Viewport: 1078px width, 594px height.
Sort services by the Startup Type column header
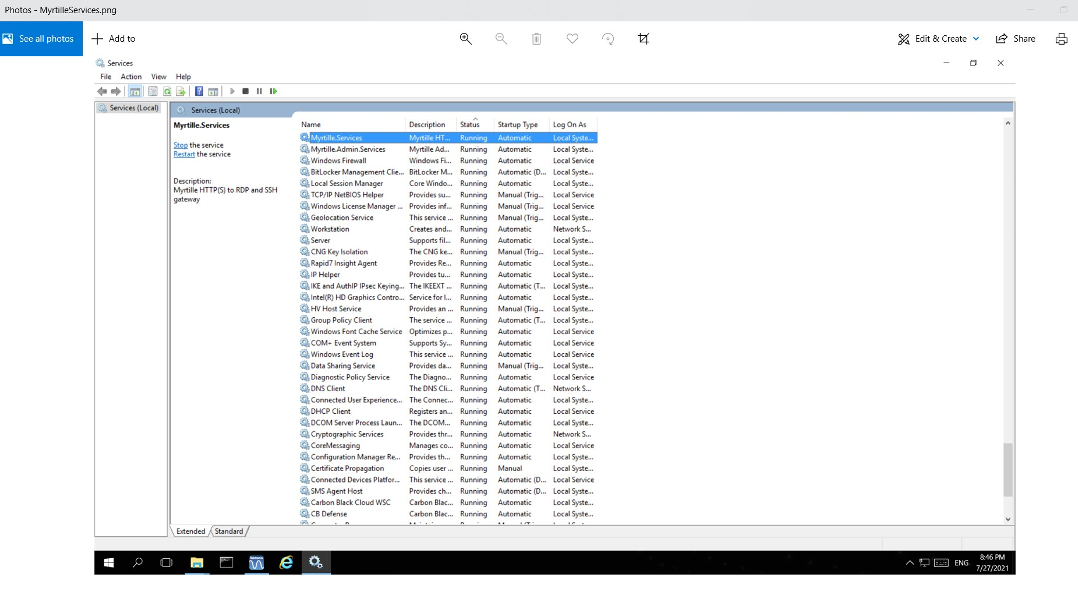click(516, 124)
